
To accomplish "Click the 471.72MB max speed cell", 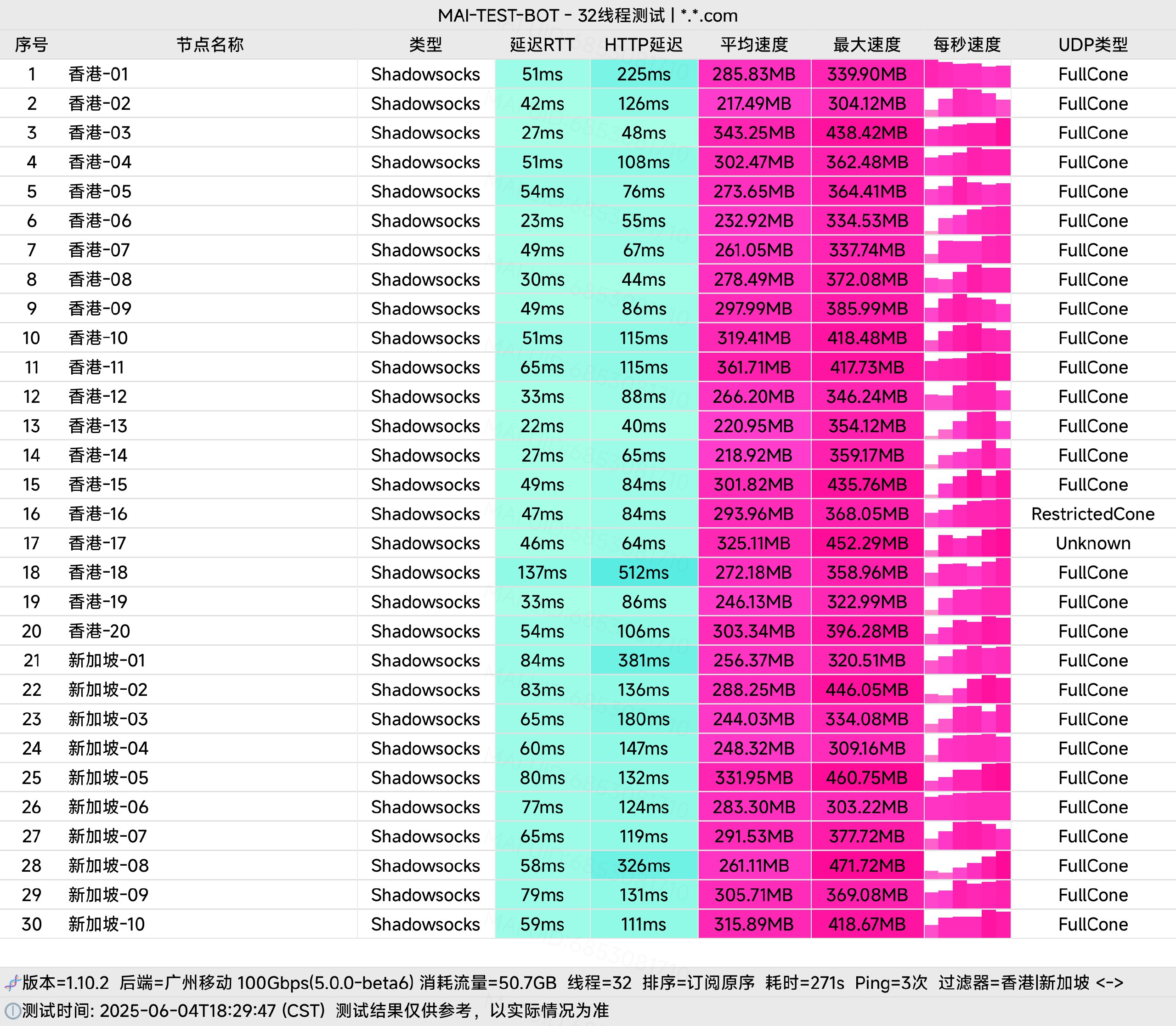I will 867,866.
